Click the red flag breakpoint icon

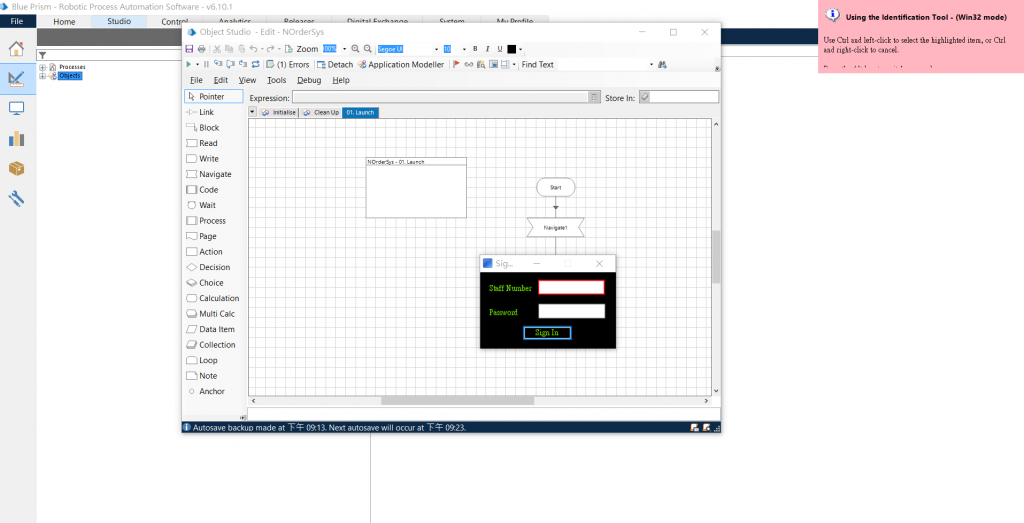click(x=456, y=64)
